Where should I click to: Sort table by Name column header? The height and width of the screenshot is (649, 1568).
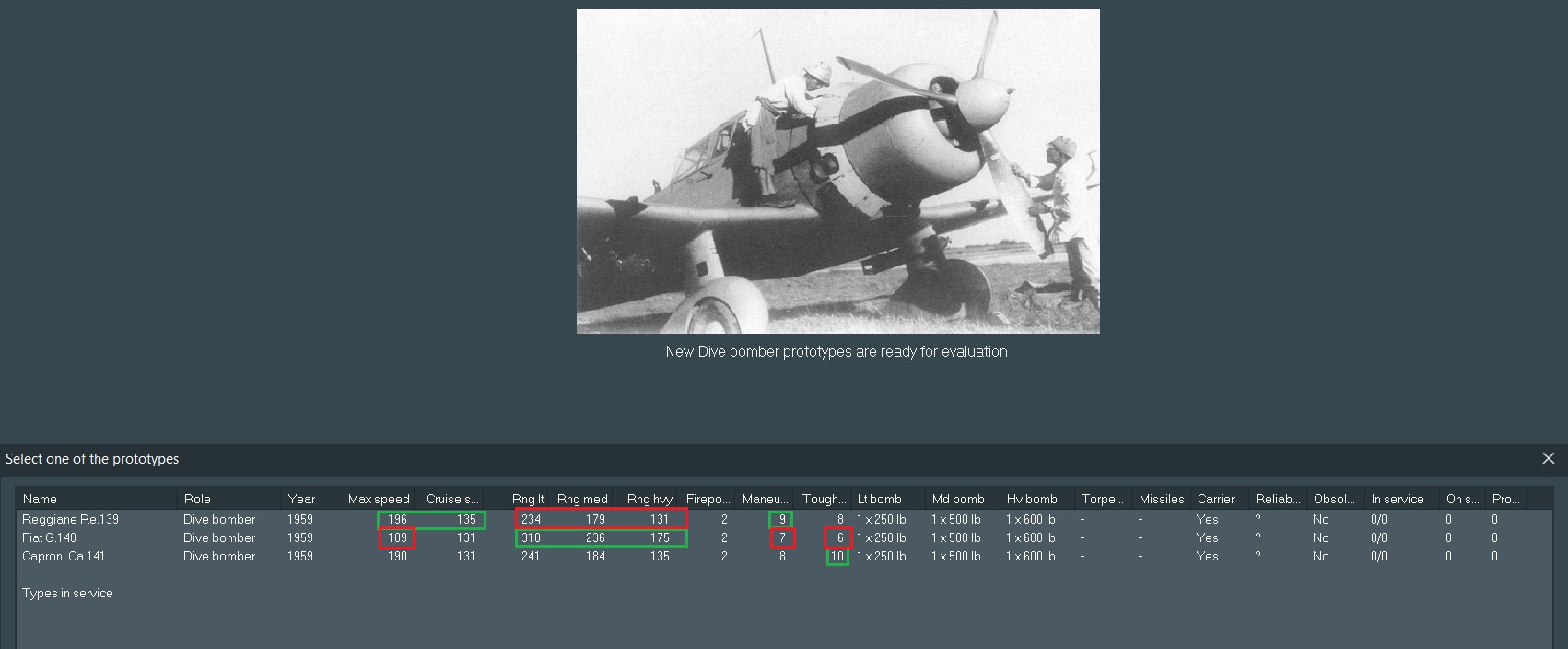pyautogui.click(x=97, y=499)
